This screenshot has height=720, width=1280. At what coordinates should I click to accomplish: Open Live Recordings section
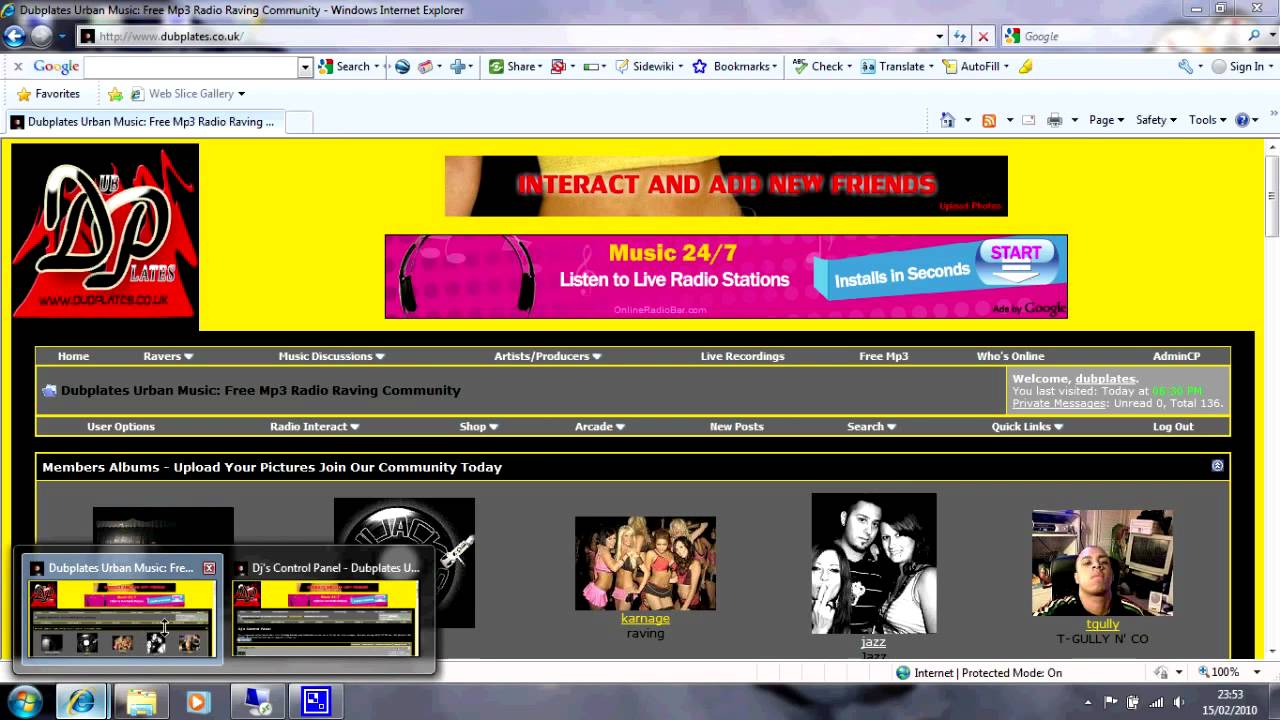(x=742, y=356)
